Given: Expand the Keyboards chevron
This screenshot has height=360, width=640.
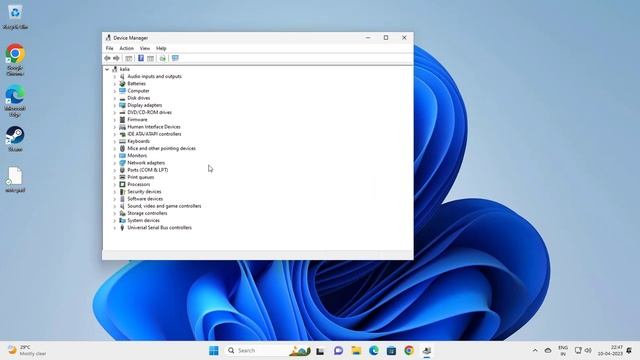Looking at the screenshot, I should [115, 141].
